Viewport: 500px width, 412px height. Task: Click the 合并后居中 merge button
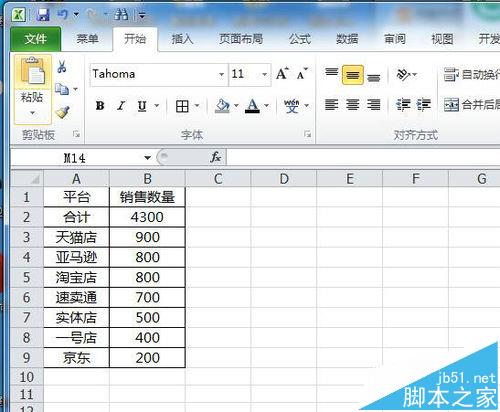pyautogui.click(x=471, y=105)
